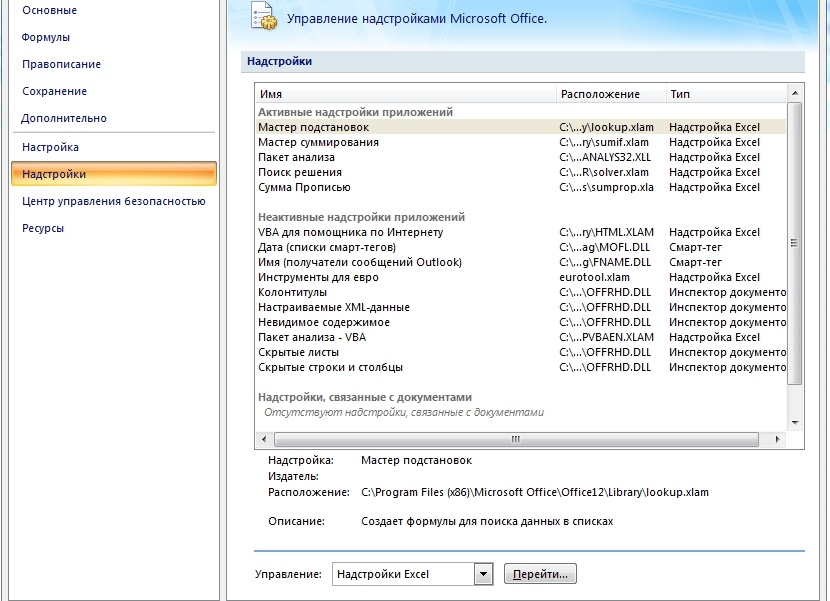The height and width of the screenshot is (601, 830).
Task: Open the Правописание options category
Action: click(61, 64)
